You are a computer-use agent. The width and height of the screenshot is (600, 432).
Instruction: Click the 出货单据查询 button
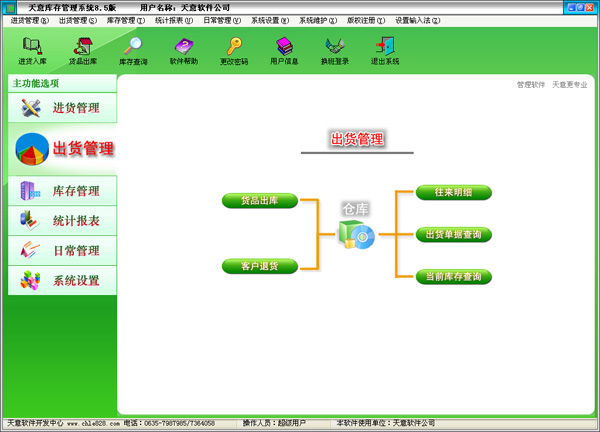tap(453, 234)
